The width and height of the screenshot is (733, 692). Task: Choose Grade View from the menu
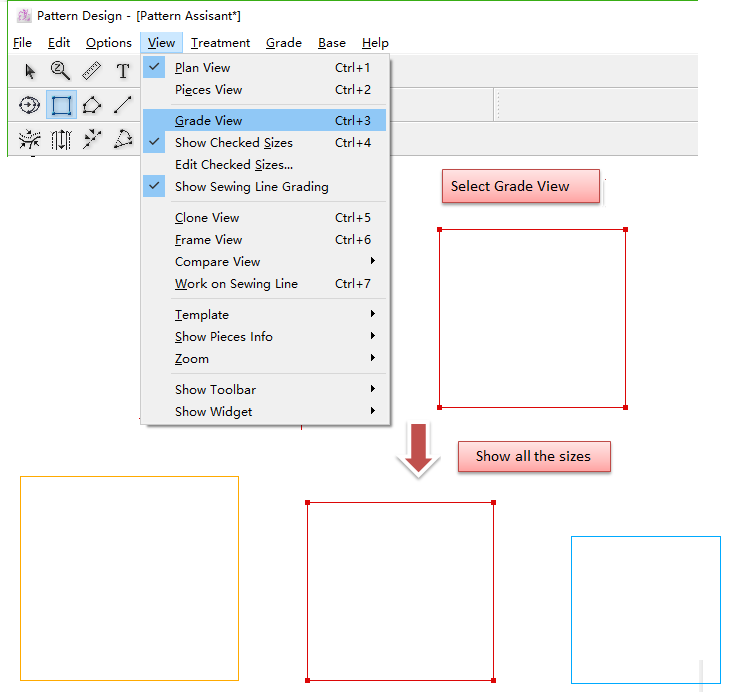point(209,121)
